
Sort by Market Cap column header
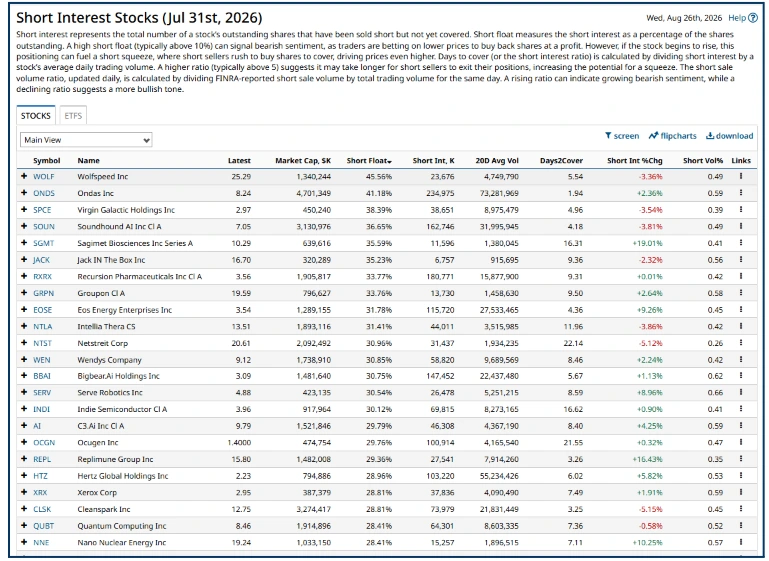(x=303, y=160)
